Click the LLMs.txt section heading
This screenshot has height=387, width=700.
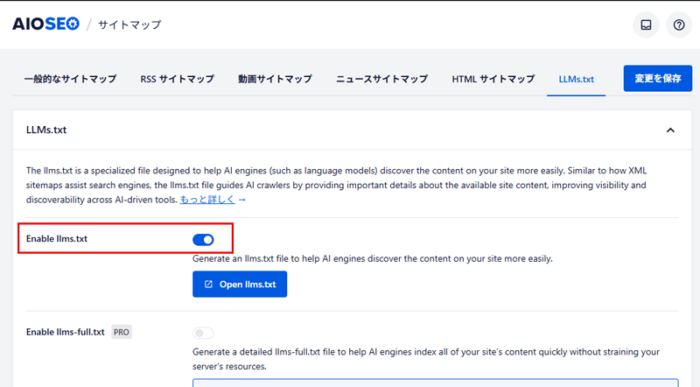[46, 130]
